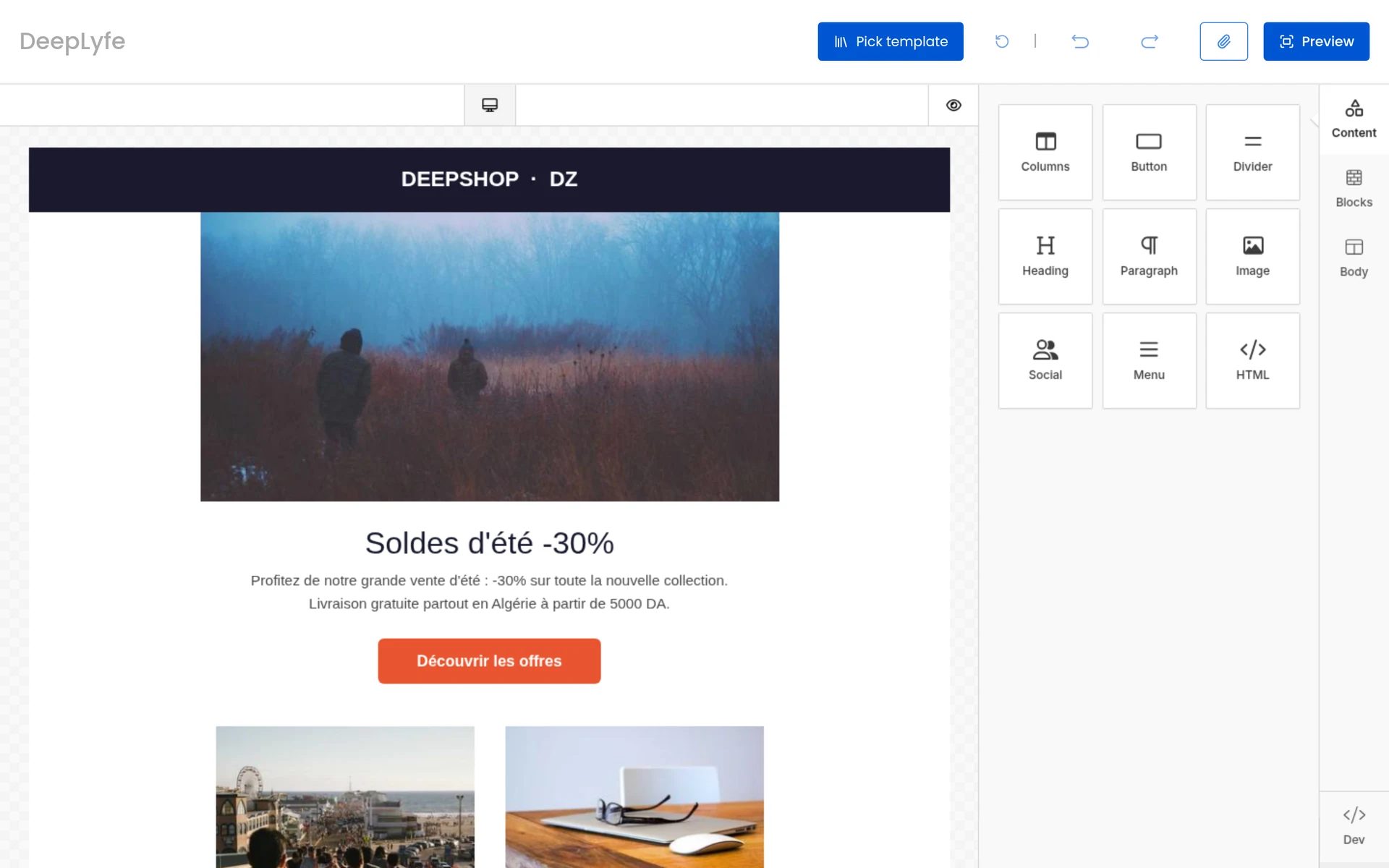The height and width of the screenshot is (868, 1389).
Task: Choose the HTML content block
Action: click(1252, 360)
